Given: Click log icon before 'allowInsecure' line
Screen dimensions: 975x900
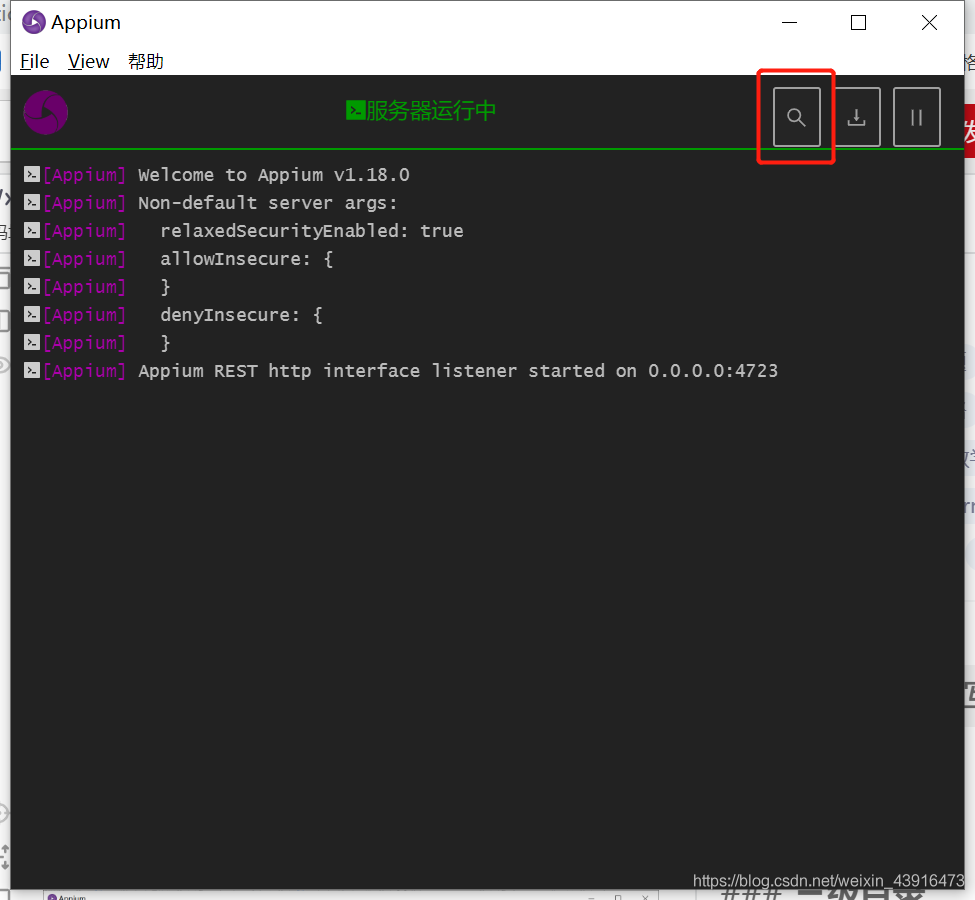Looking at the screenshot, I should (32, 258).
